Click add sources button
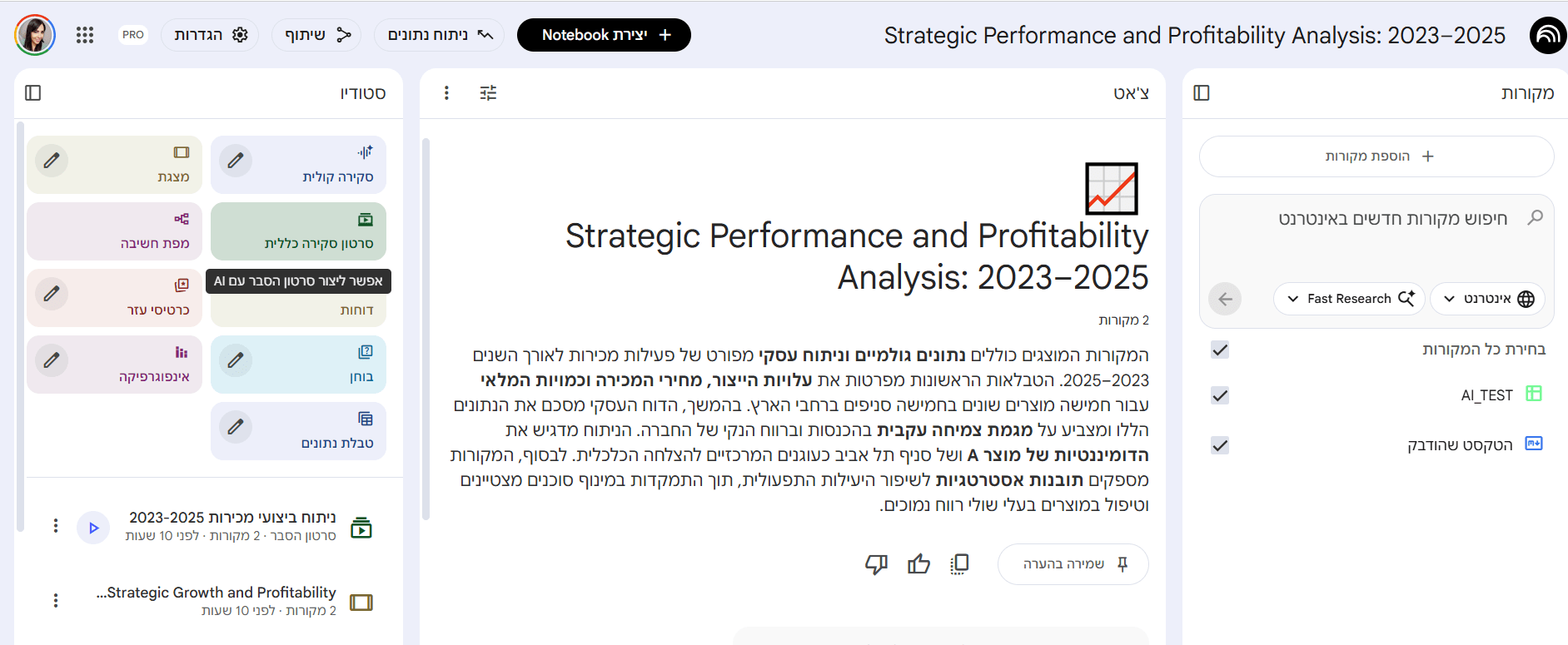This screenshot has width=1568, height=645. point(1376,156)
